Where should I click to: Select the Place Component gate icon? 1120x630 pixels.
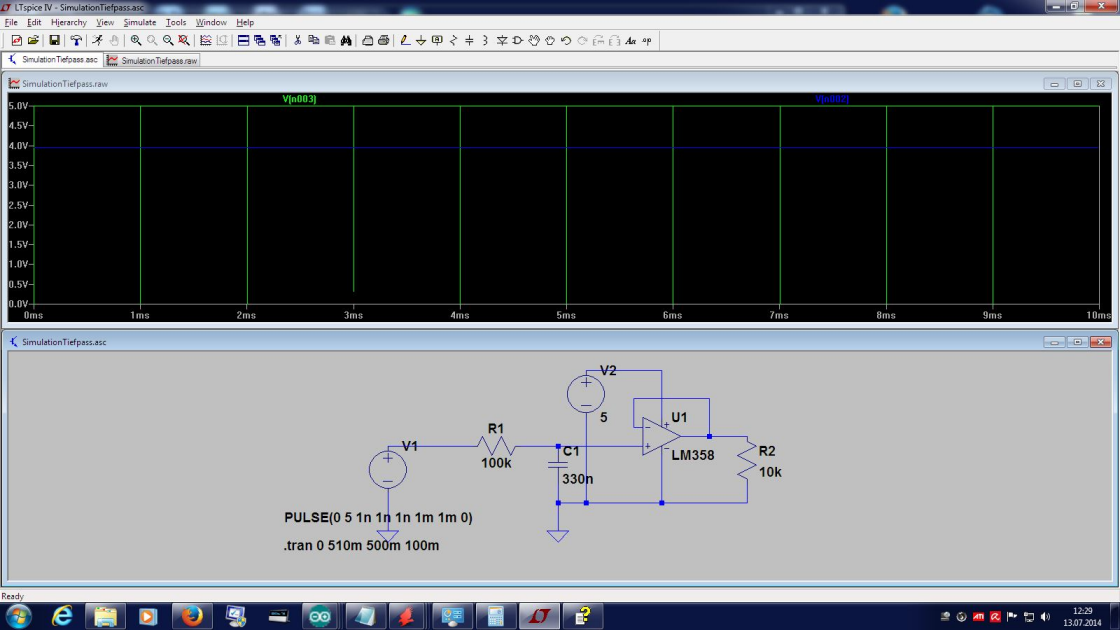pyautogui.click(x=518, y=41)
